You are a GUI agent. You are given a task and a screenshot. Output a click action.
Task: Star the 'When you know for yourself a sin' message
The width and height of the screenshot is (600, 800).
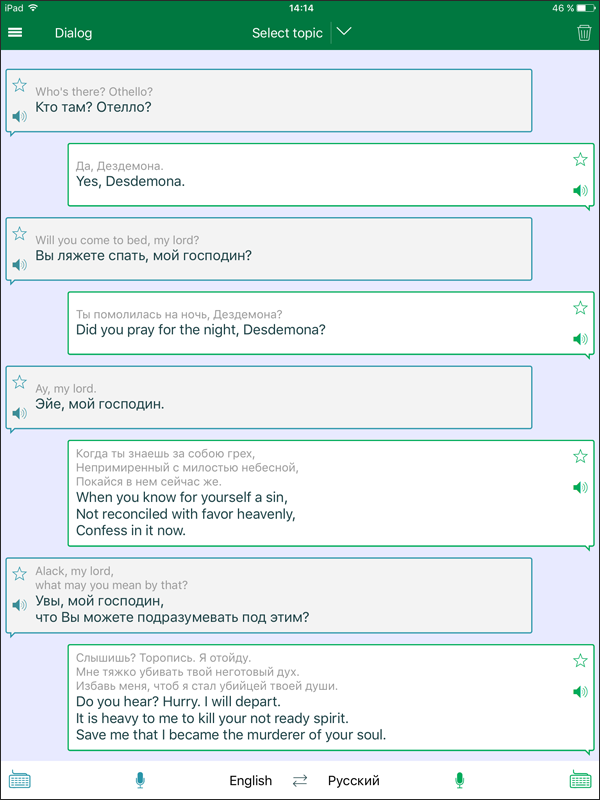point(580,456)
